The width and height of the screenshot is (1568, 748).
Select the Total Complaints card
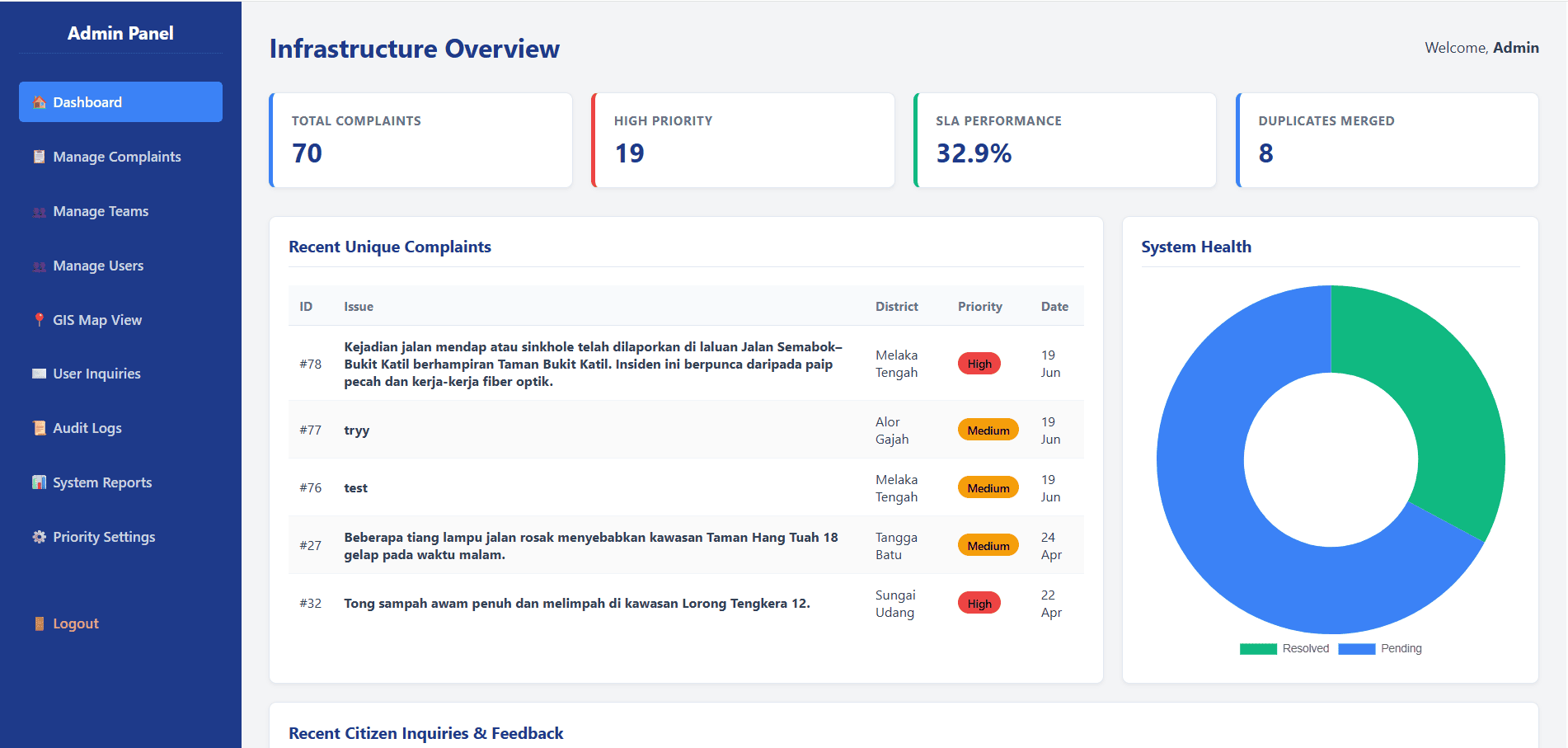420,140
